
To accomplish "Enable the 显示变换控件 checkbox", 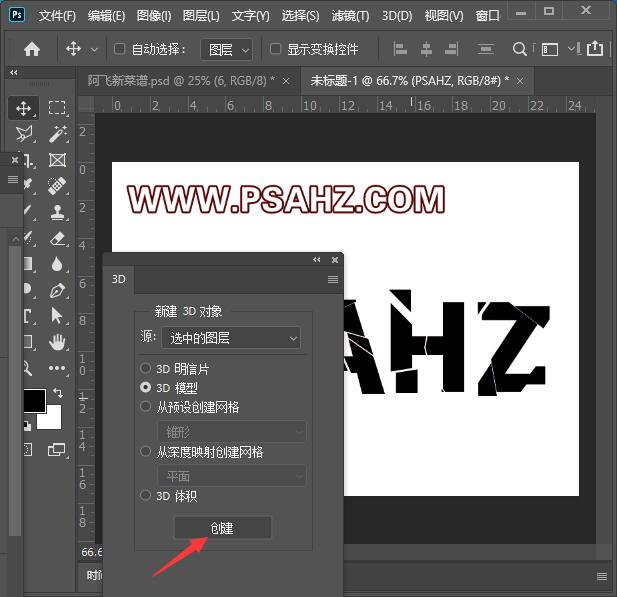I will 275,49.
